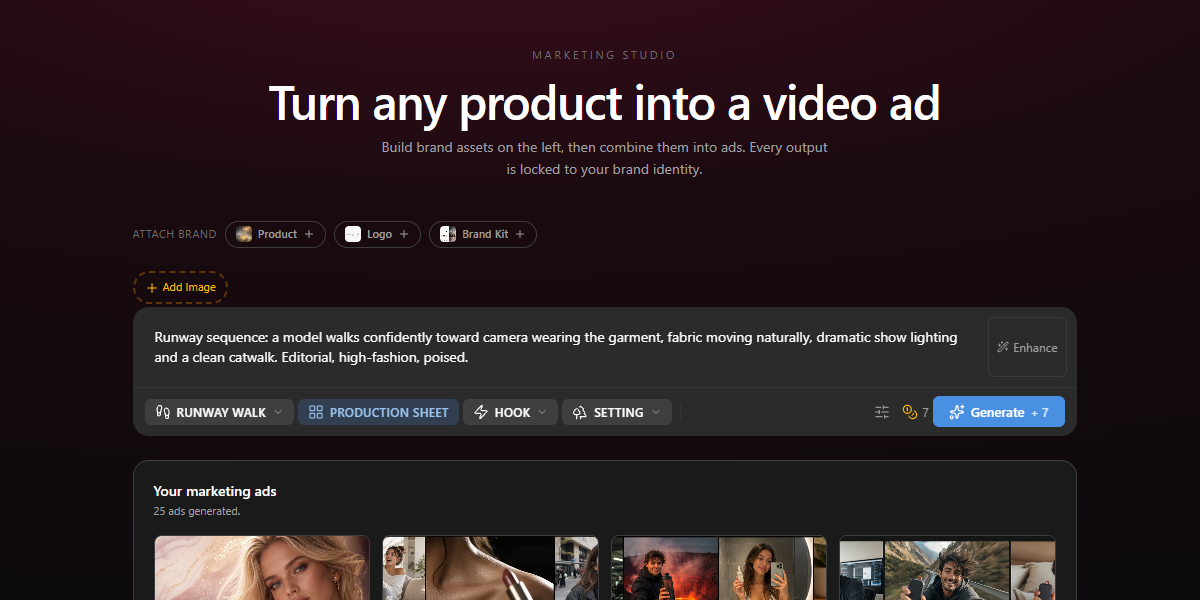Click the "MARKETING STUDIO" label
The width and height of the screenshot is (1200, 600).
(604, 55)
